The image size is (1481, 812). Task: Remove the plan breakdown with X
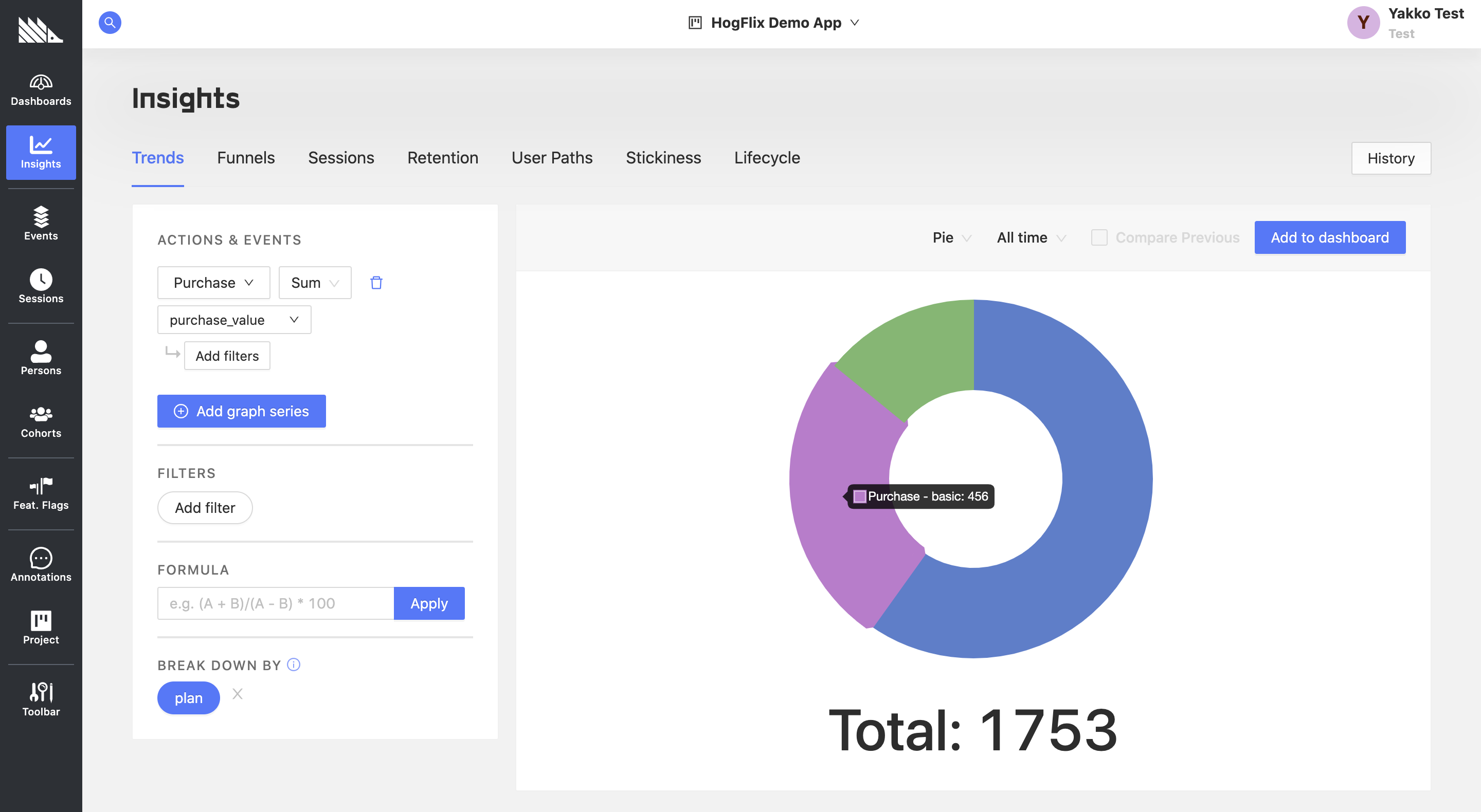pos(238,694)
